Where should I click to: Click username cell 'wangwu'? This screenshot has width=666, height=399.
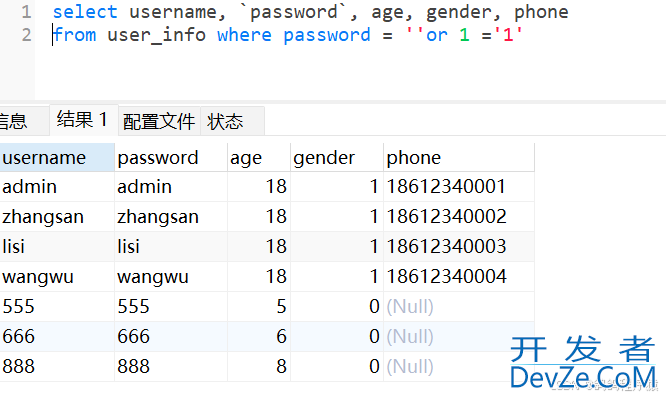coord(57,277)
